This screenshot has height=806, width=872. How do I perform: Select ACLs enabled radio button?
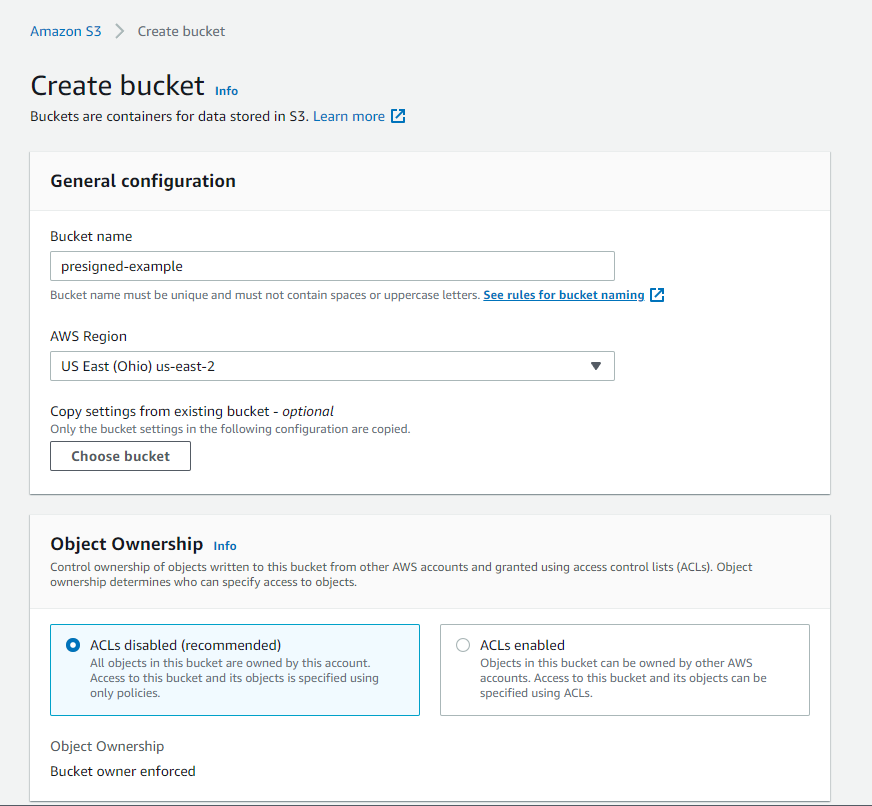coord(463,645)
